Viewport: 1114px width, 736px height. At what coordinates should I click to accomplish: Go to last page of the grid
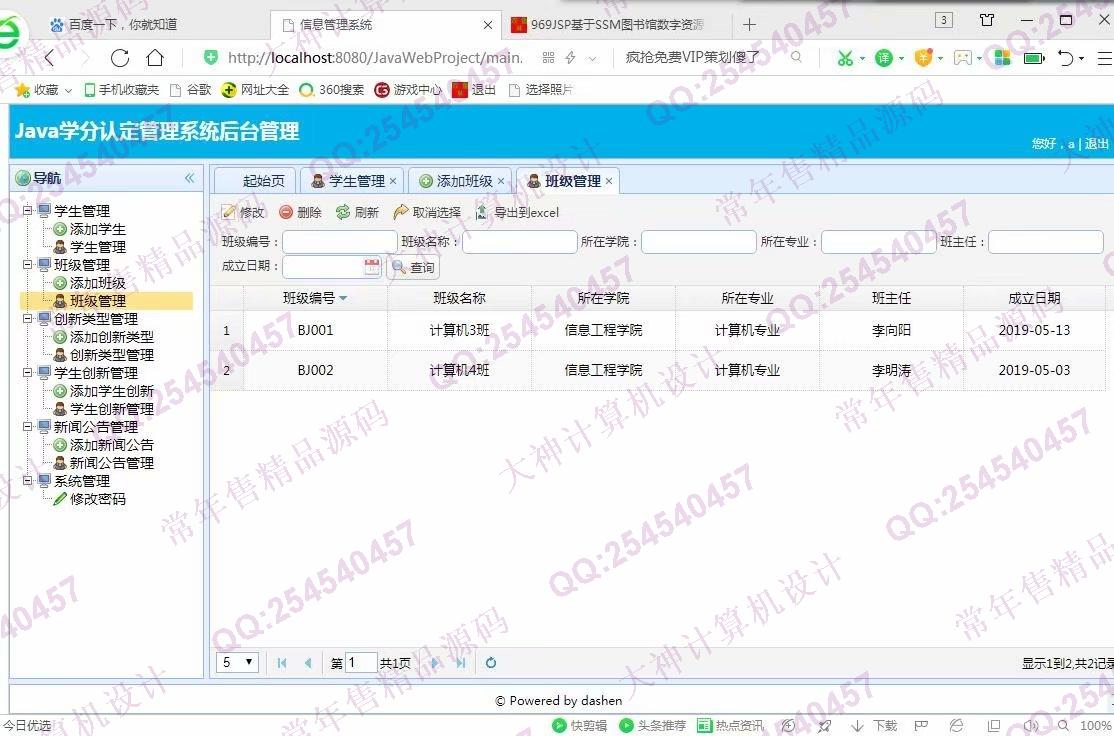click(460, 663)
